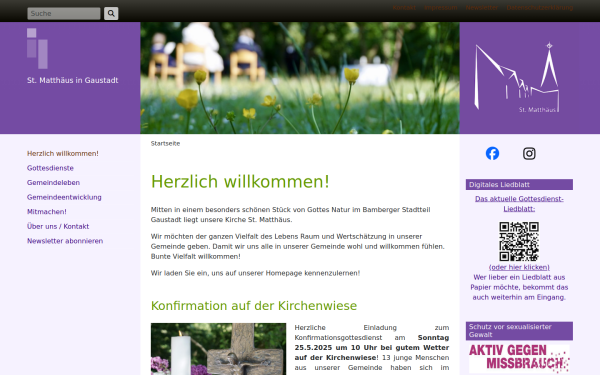This screenshot has height=375, width=600.
Task: Click the (oder hier klicken) link
Action: (519, 267)
